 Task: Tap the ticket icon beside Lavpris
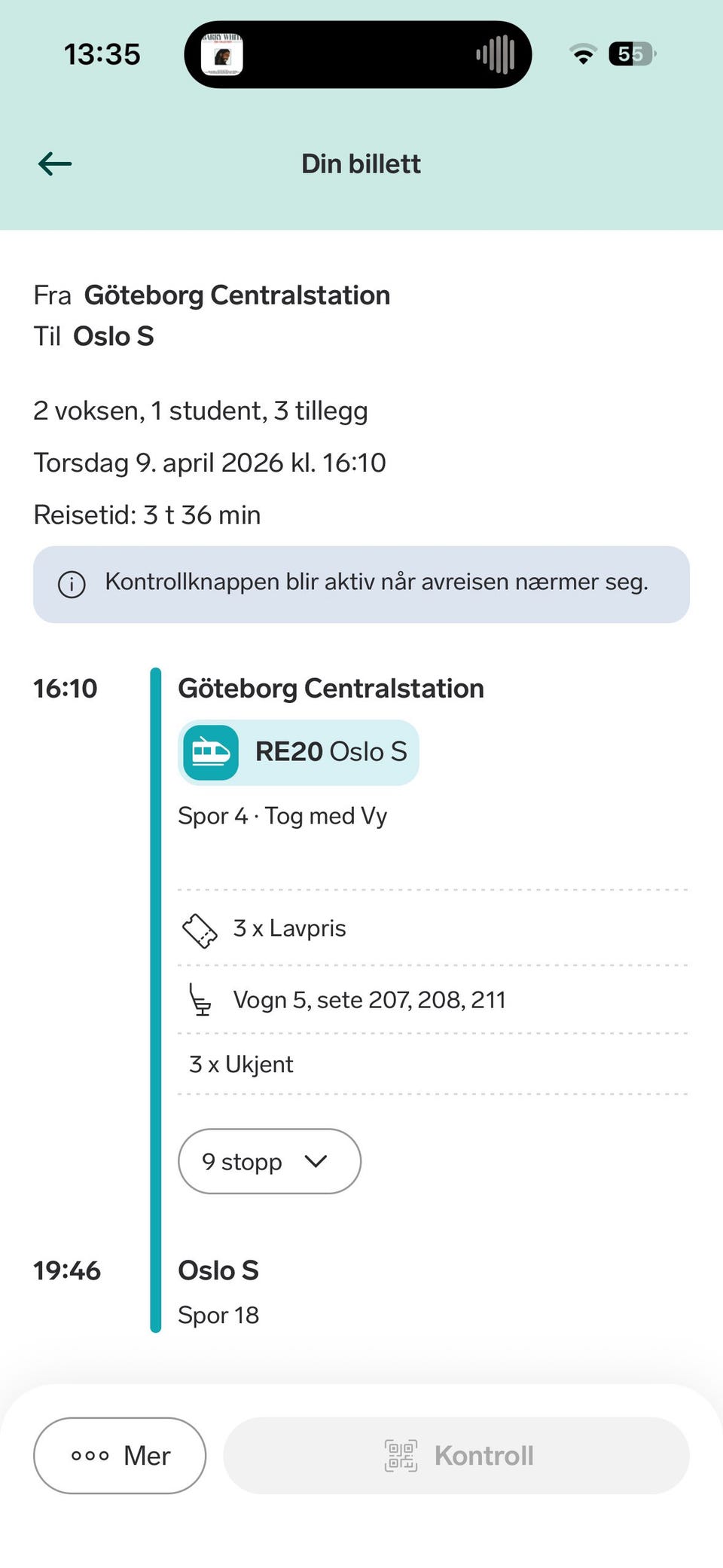click(x=200, y=930)
